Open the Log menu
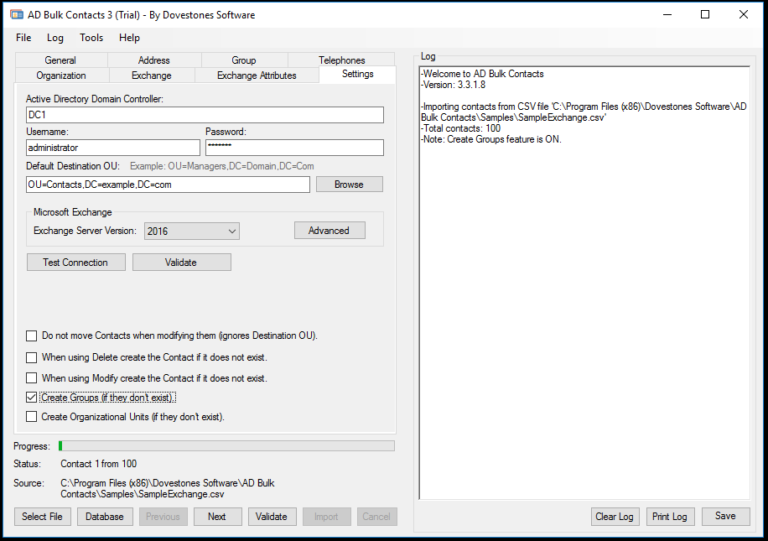Image resolution: width=768 pixels, height=541 pixels. pyautogui.click(x=55, y=38)
